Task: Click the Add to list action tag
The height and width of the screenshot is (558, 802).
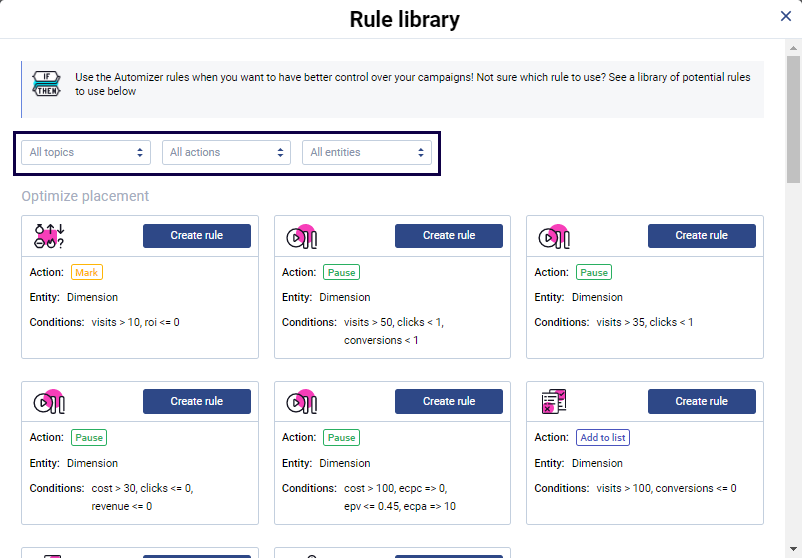Action: [603, 438]
